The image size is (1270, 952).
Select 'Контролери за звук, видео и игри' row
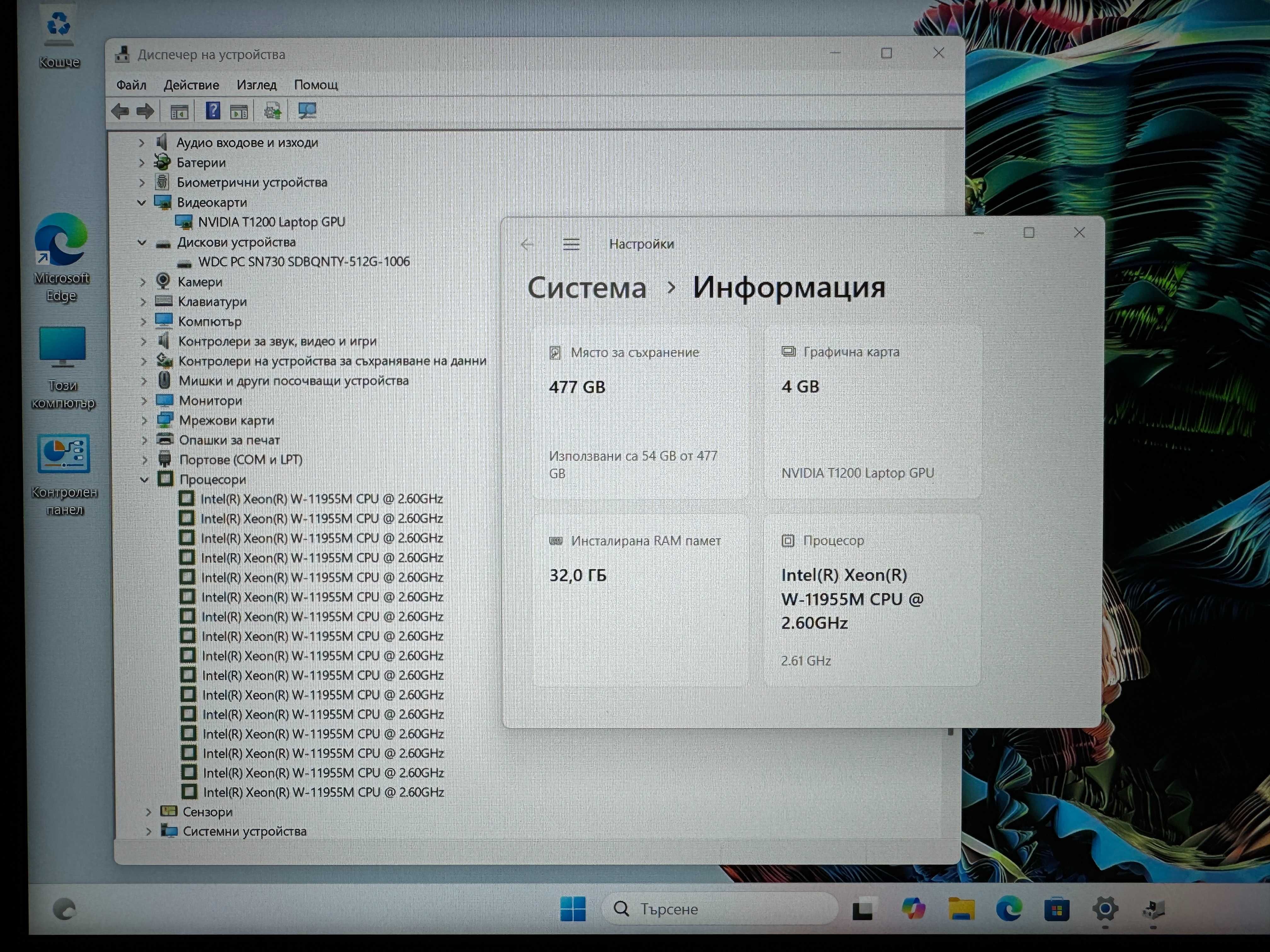277,342
